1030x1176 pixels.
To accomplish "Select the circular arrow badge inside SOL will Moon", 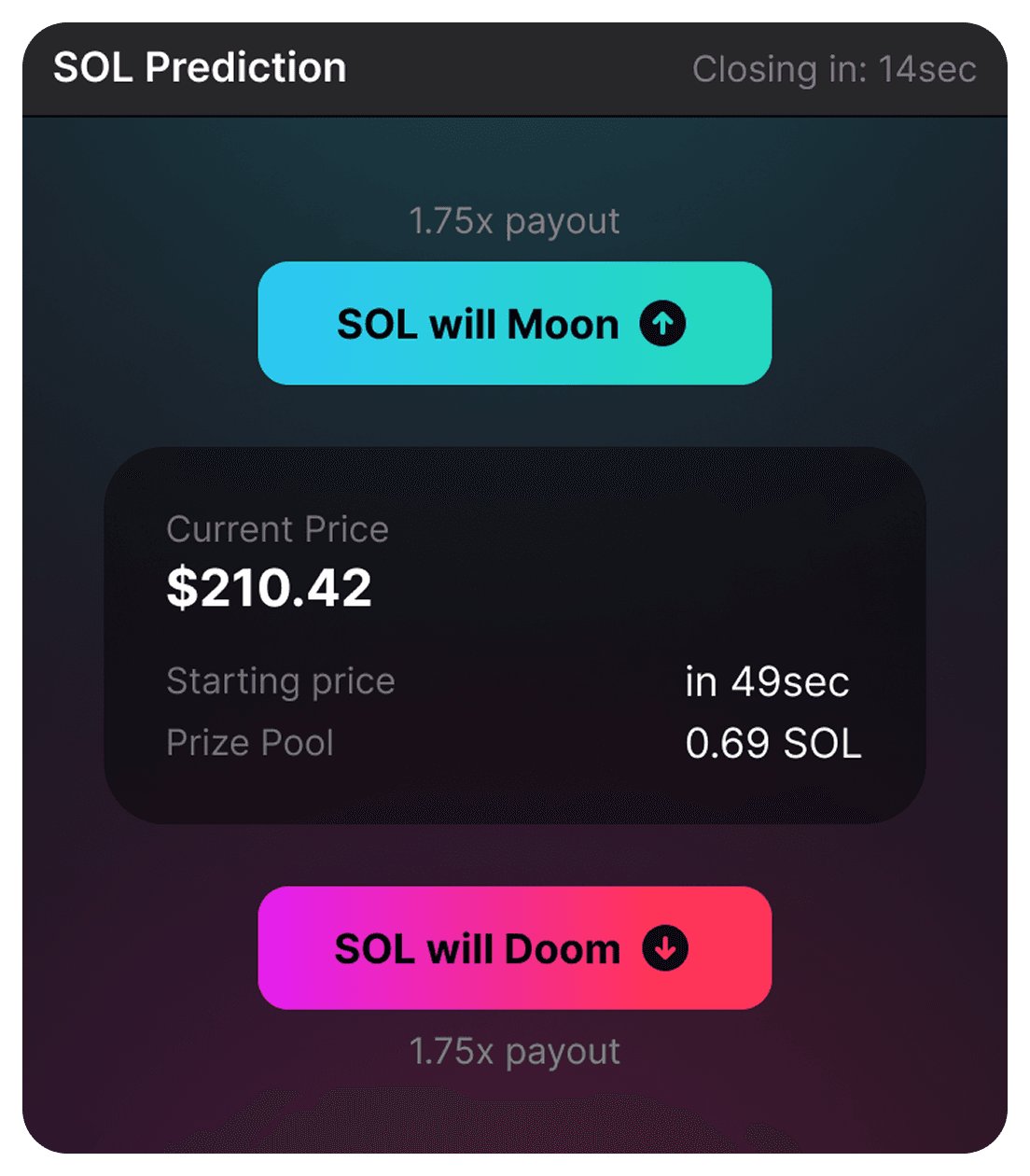I will click(x=664, y=323).
